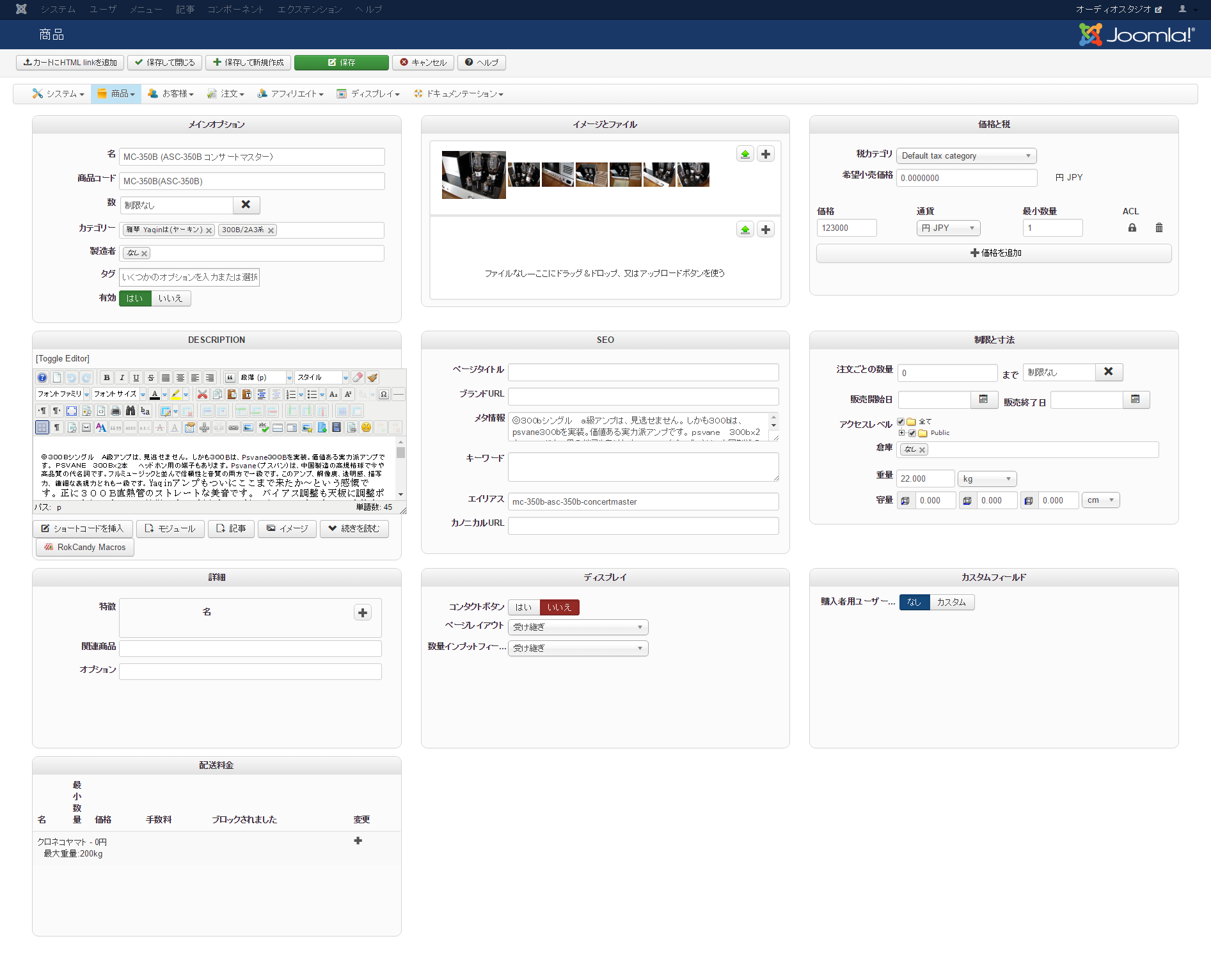Viewport: 1211px width, 980px height.
Task: Upload a new product image
Action: pyautogui.click(x=745, y=154)
